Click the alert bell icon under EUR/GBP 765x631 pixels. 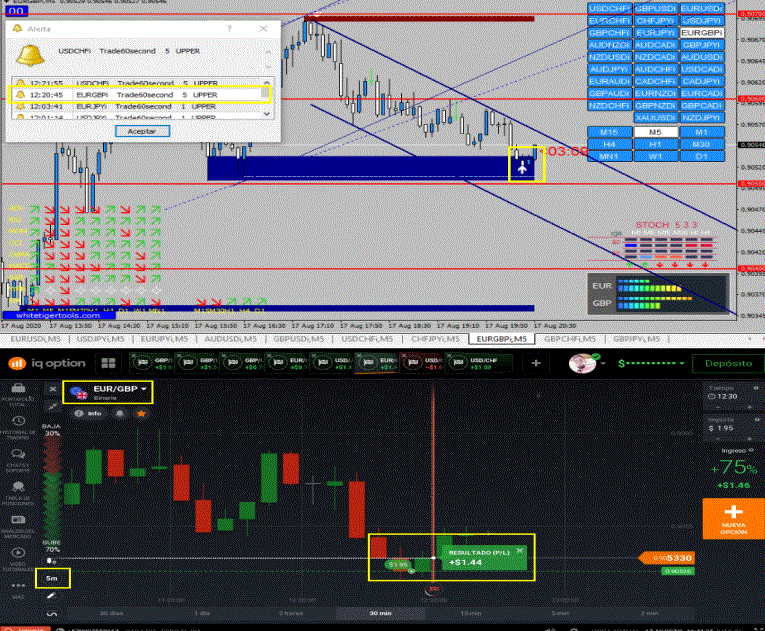[x=117, y=412]
